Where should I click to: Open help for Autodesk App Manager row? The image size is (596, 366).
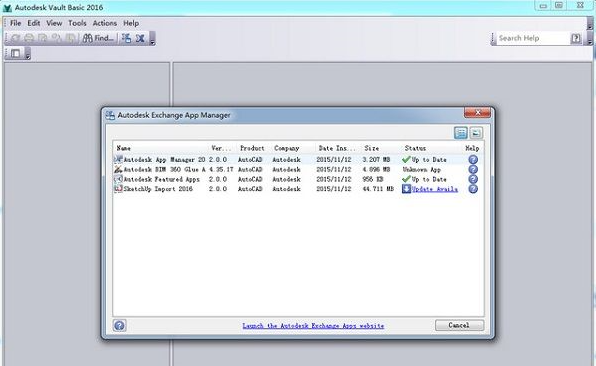tap(473, 160)
